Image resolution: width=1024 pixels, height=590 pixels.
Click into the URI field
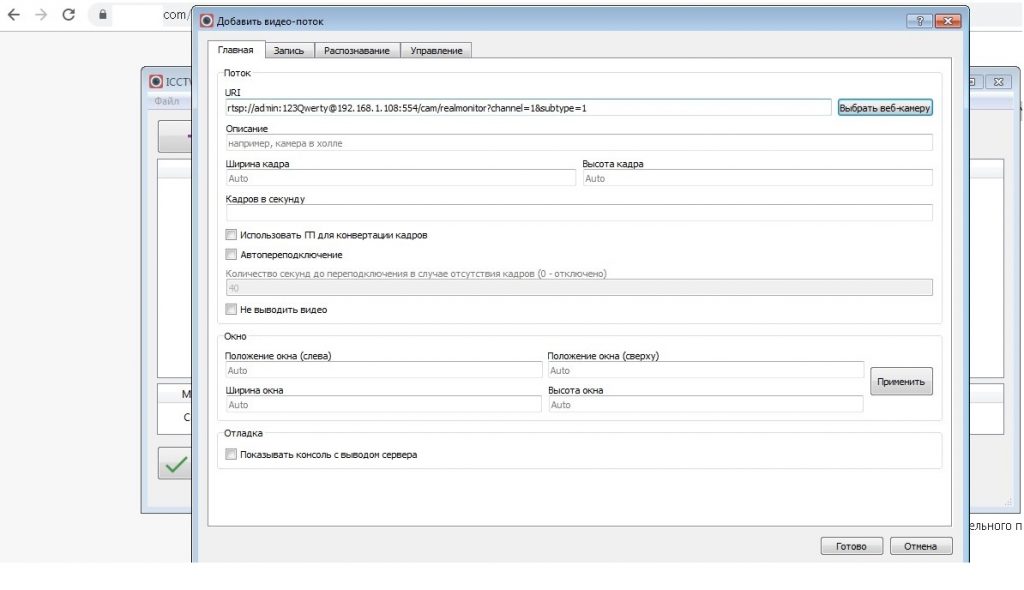pyautogui.click(x=528, y=107)
